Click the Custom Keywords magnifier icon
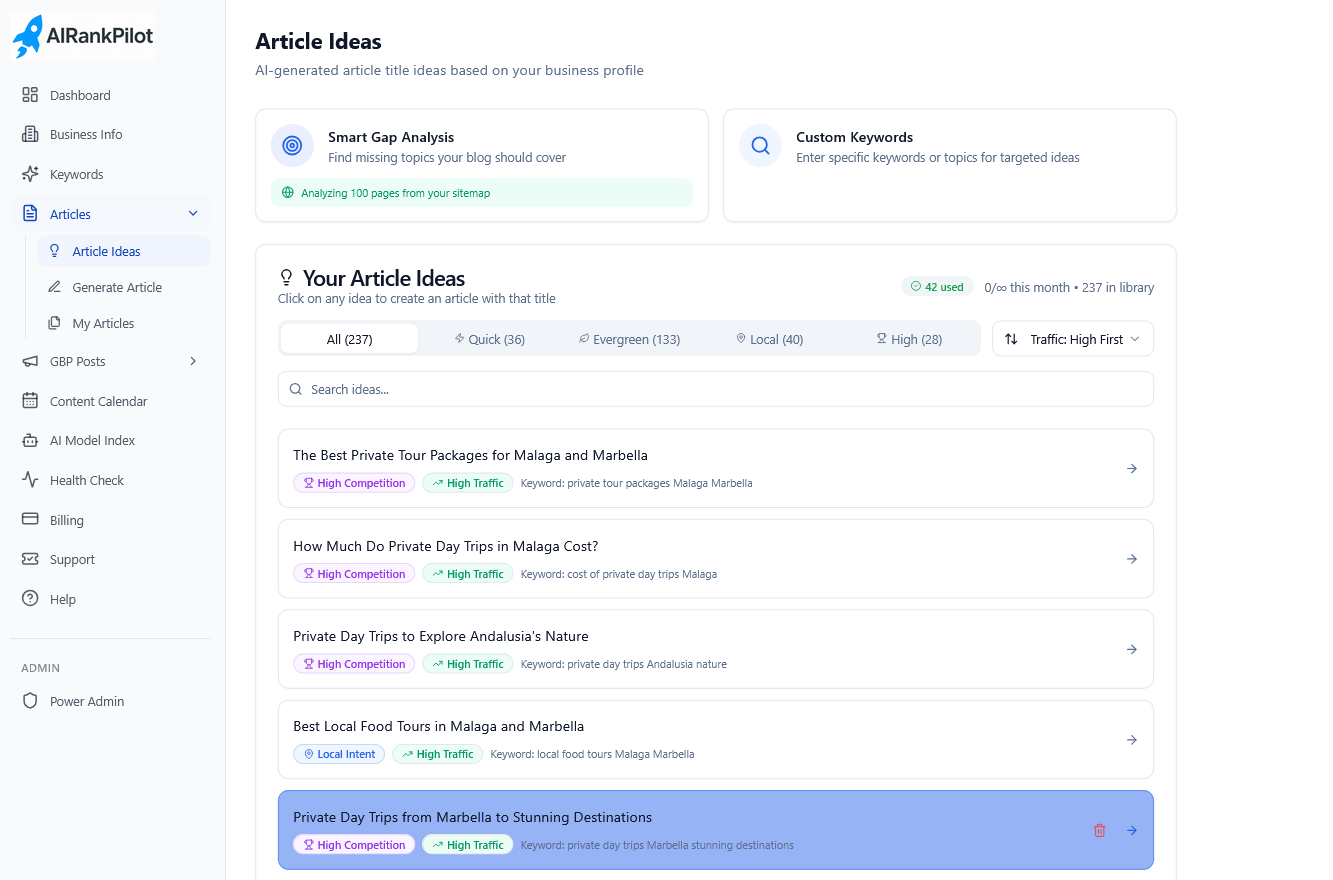Image resolution: width=1333 pixels, height=880 pixels. tap(760, 145)
